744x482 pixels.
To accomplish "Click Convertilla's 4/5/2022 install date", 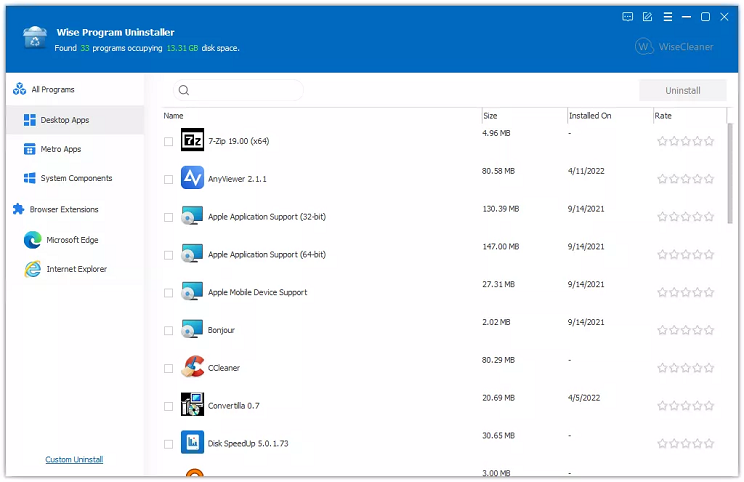I will (584, 398).
